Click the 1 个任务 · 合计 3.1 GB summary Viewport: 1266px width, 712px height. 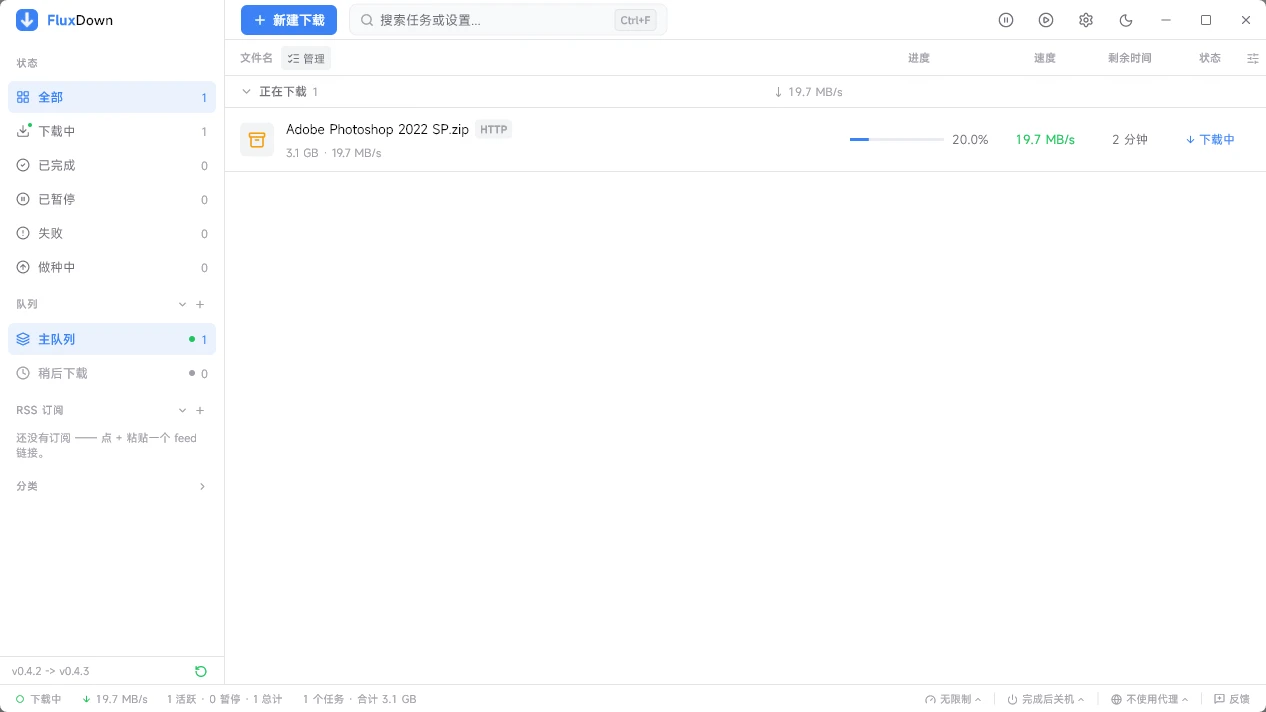tap(360, 699)
